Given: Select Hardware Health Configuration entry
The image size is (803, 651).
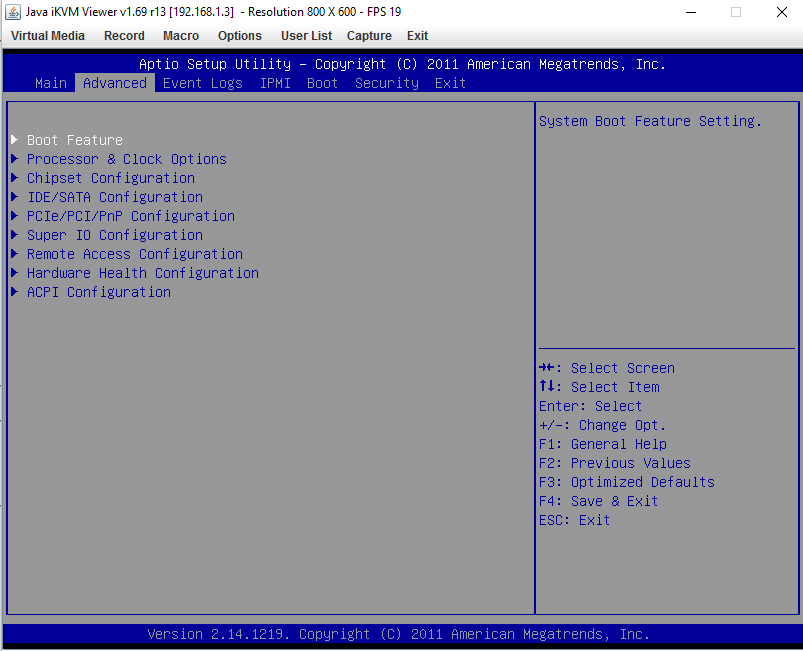Looking at the screenshot, I should pyautogui.click(x=143, y=273).
